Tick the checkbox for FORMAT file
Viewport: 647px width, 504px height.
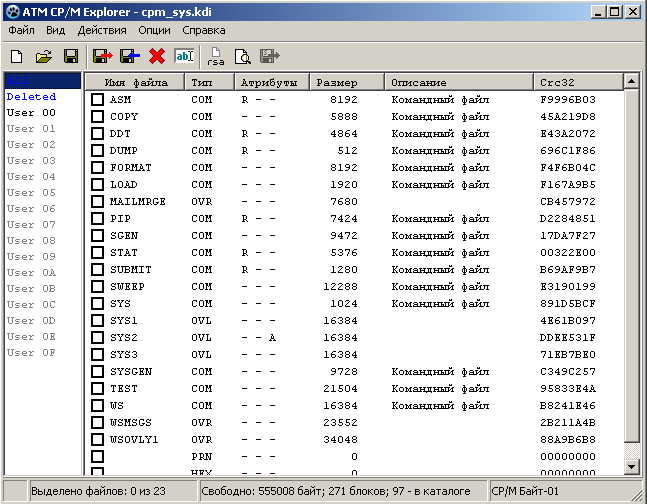98,168
